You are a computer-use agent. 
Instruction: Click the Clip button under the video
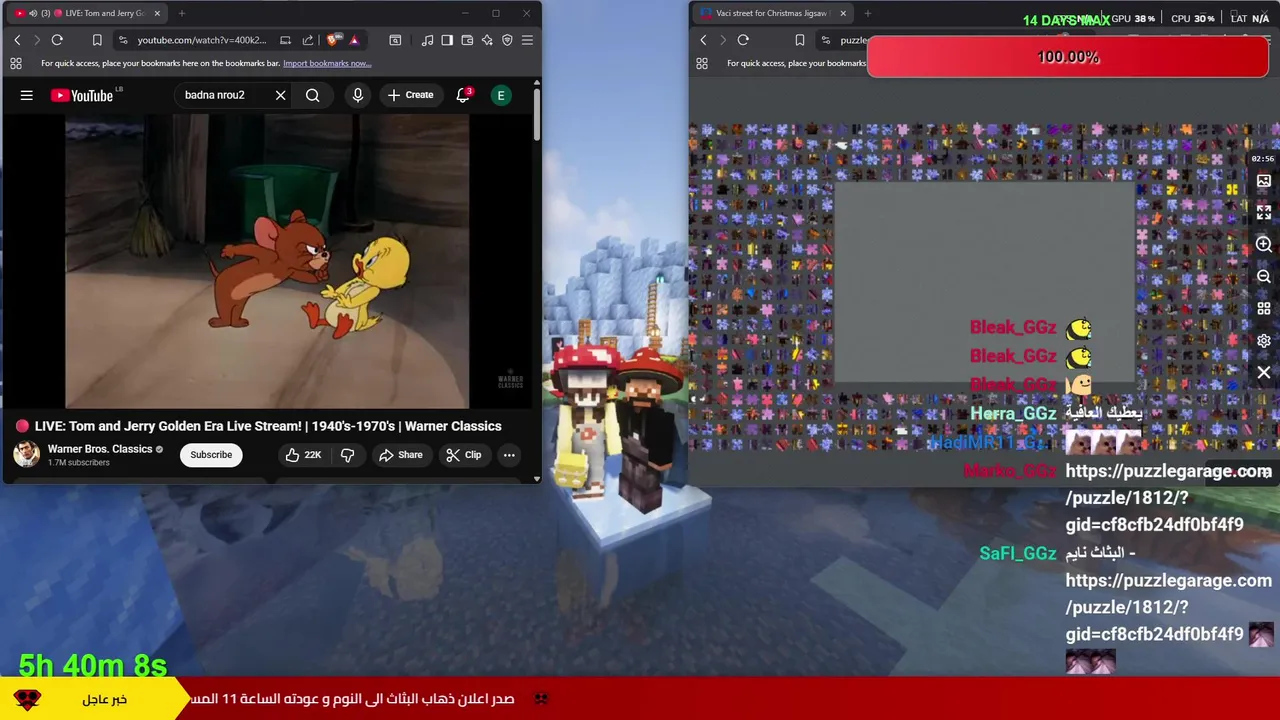463,455
